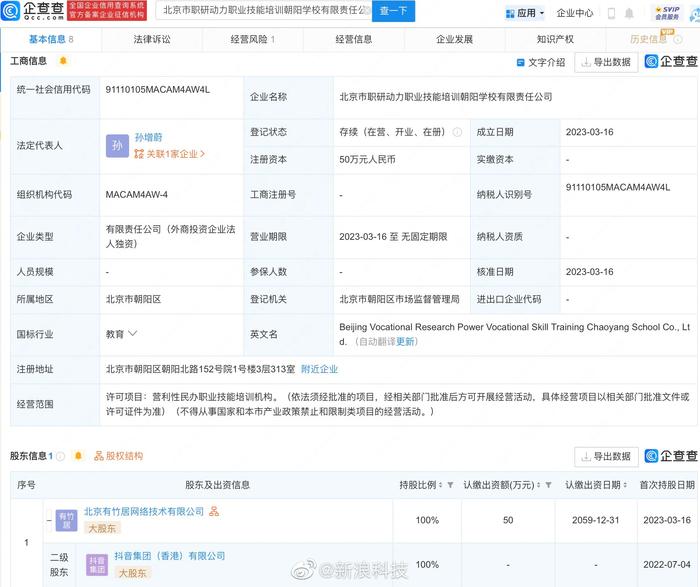This screenshot has width=700, height=587.
Task: Click credit code 91110105MACAM4AW4L in 统一社会信用代码 row
Action: [158, 89]
